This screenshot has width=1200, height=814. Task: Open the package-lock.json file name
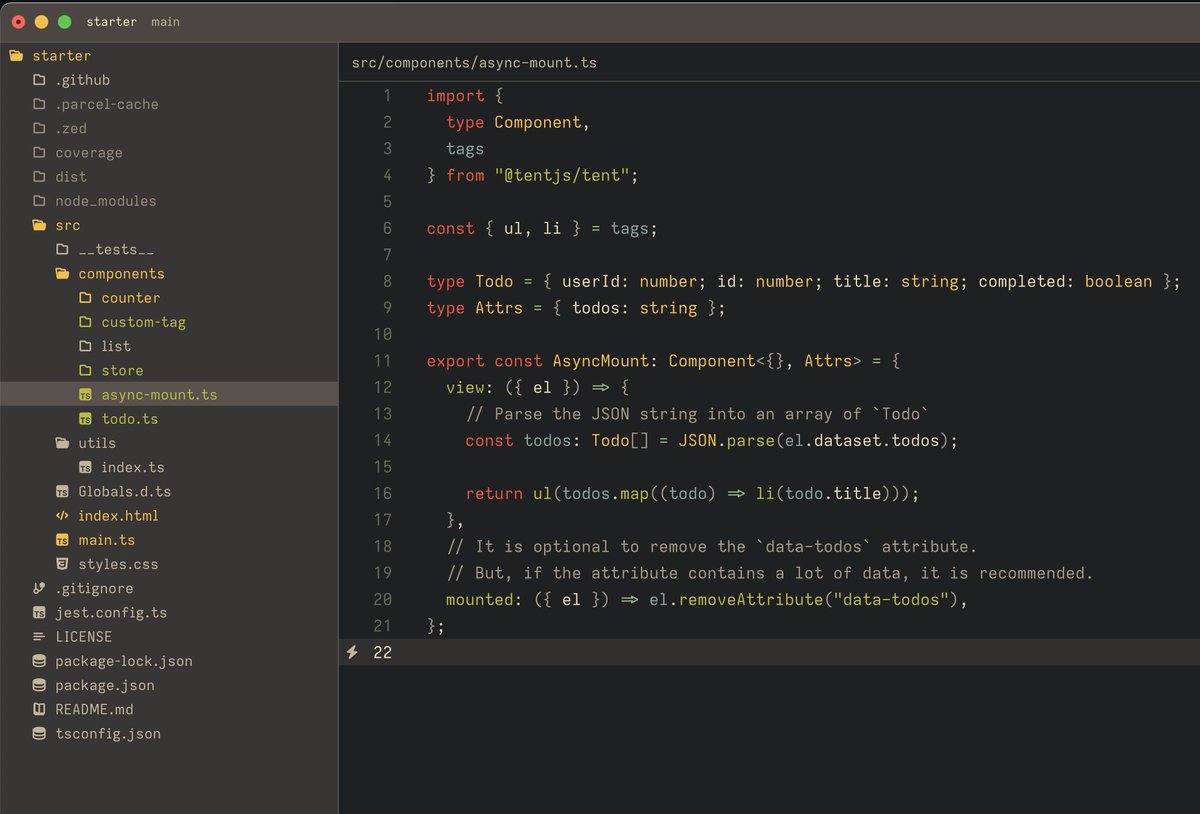pyautogui.click(x=124, y=661)
